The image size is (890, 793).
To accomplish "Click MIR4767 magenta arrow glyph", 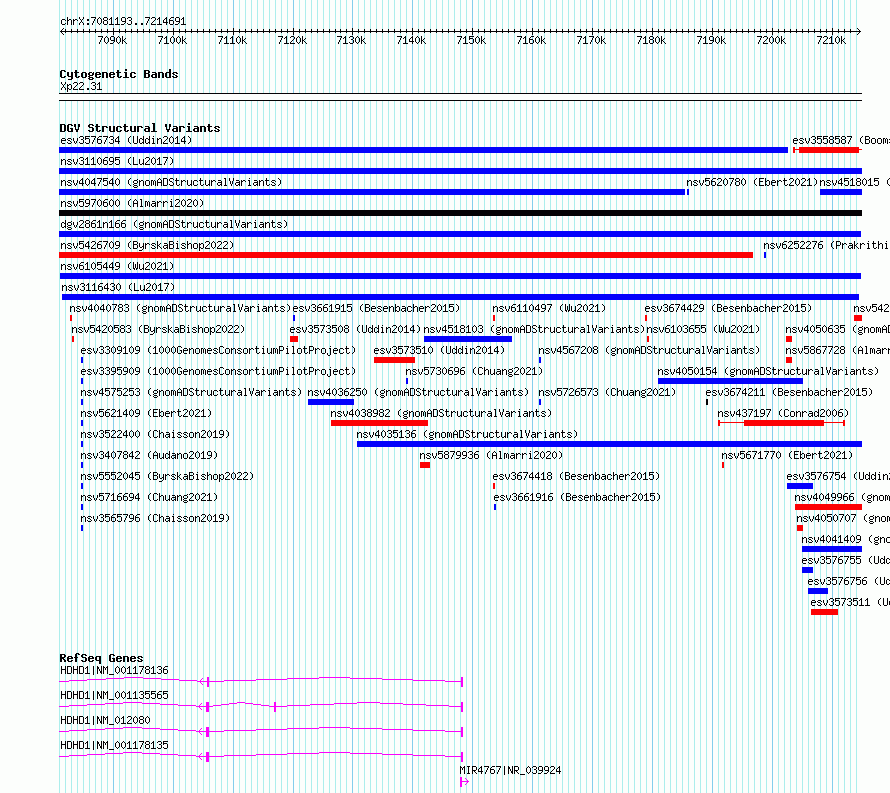I will tap(464, 782).
